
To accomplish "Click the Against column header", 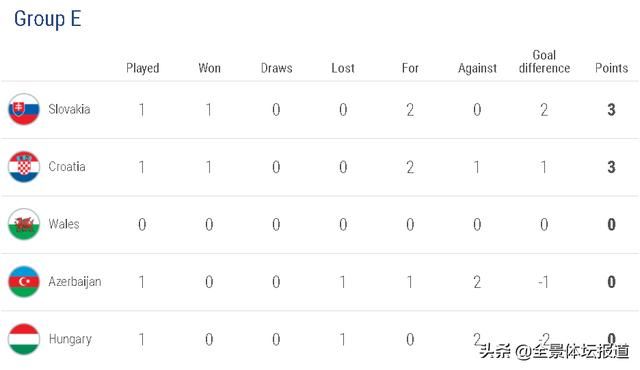I will click(x=477, y=68).
